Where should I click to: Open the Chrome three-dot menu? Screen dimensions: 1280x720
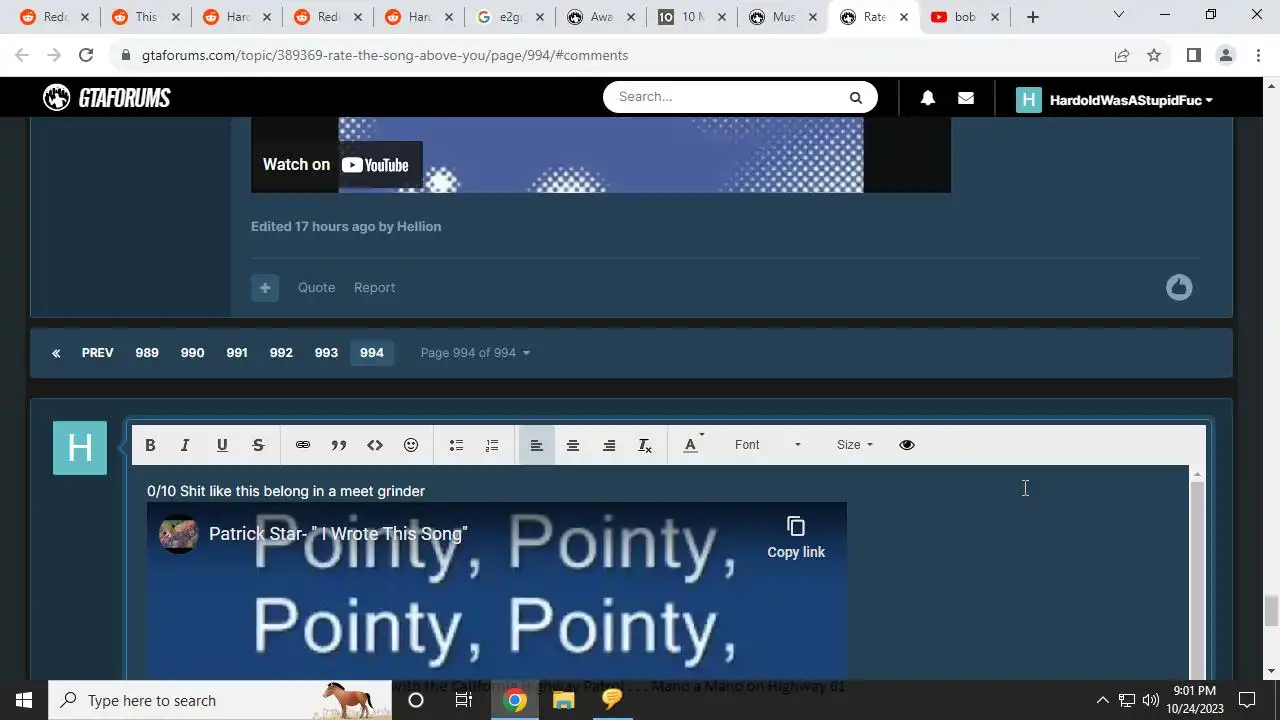[1257, 55]
